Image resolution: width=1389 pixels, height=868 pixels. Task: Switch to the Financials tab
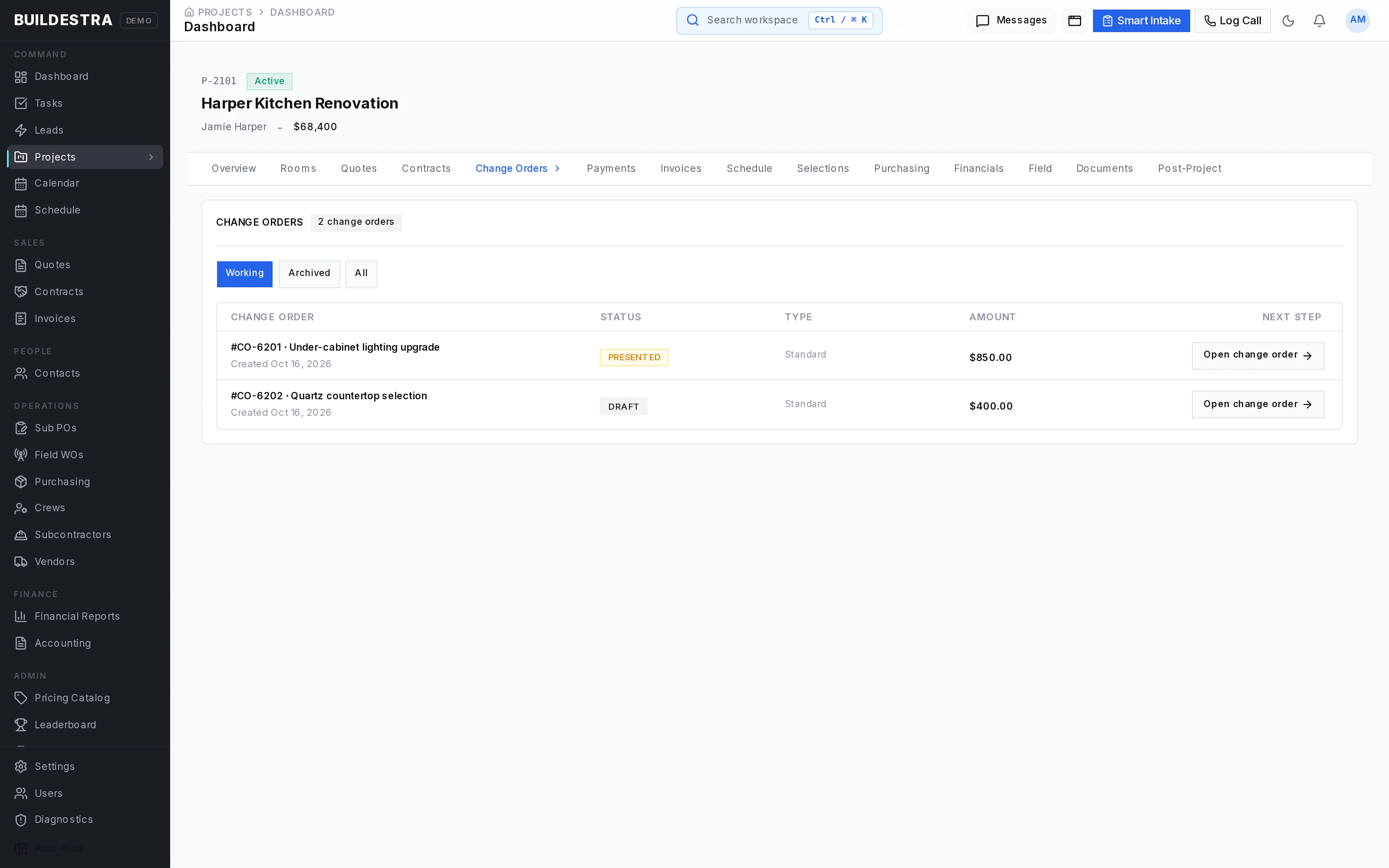(x=979, y=169)
